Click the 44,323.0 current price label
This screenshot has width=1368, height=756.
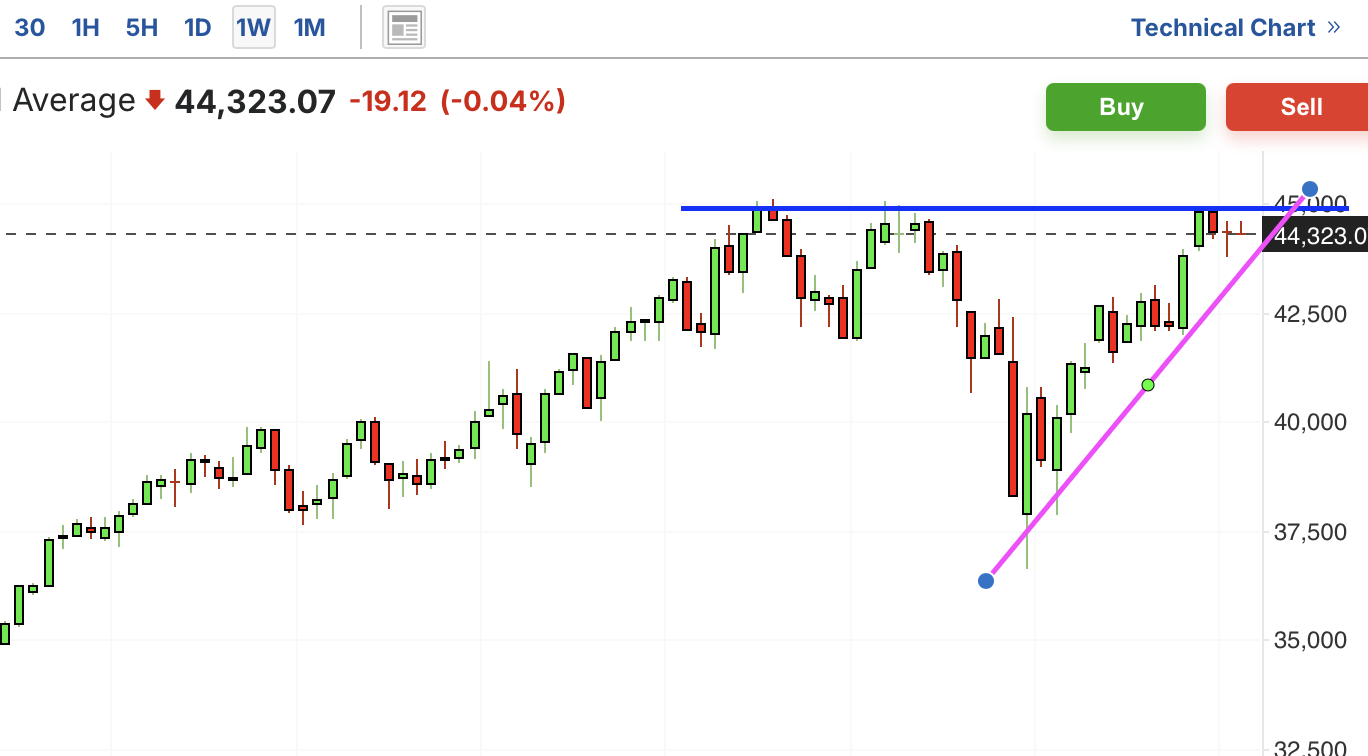point(1315,236)
